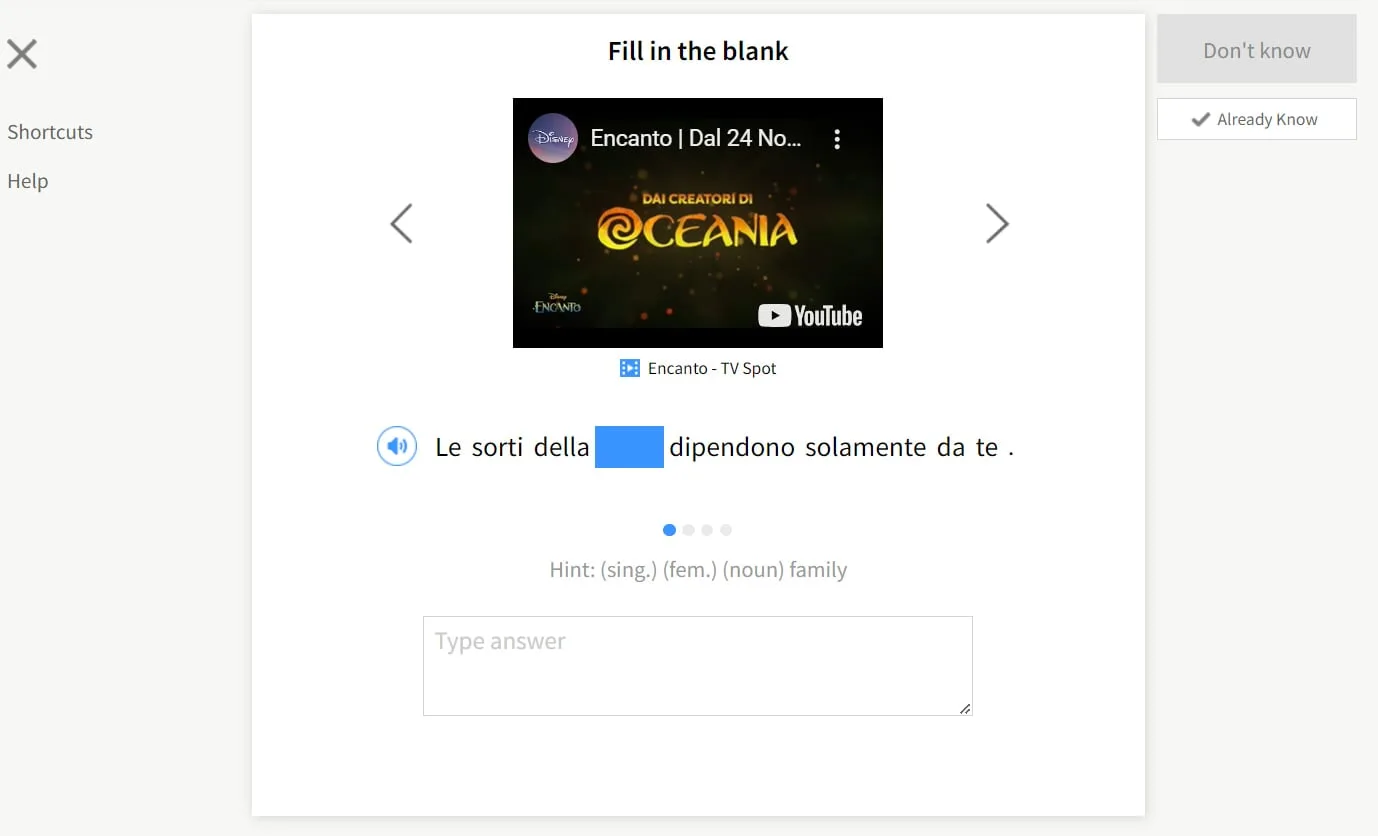Open the YouTube video options menu
The image size is (1378, 836).
point(837,139)
